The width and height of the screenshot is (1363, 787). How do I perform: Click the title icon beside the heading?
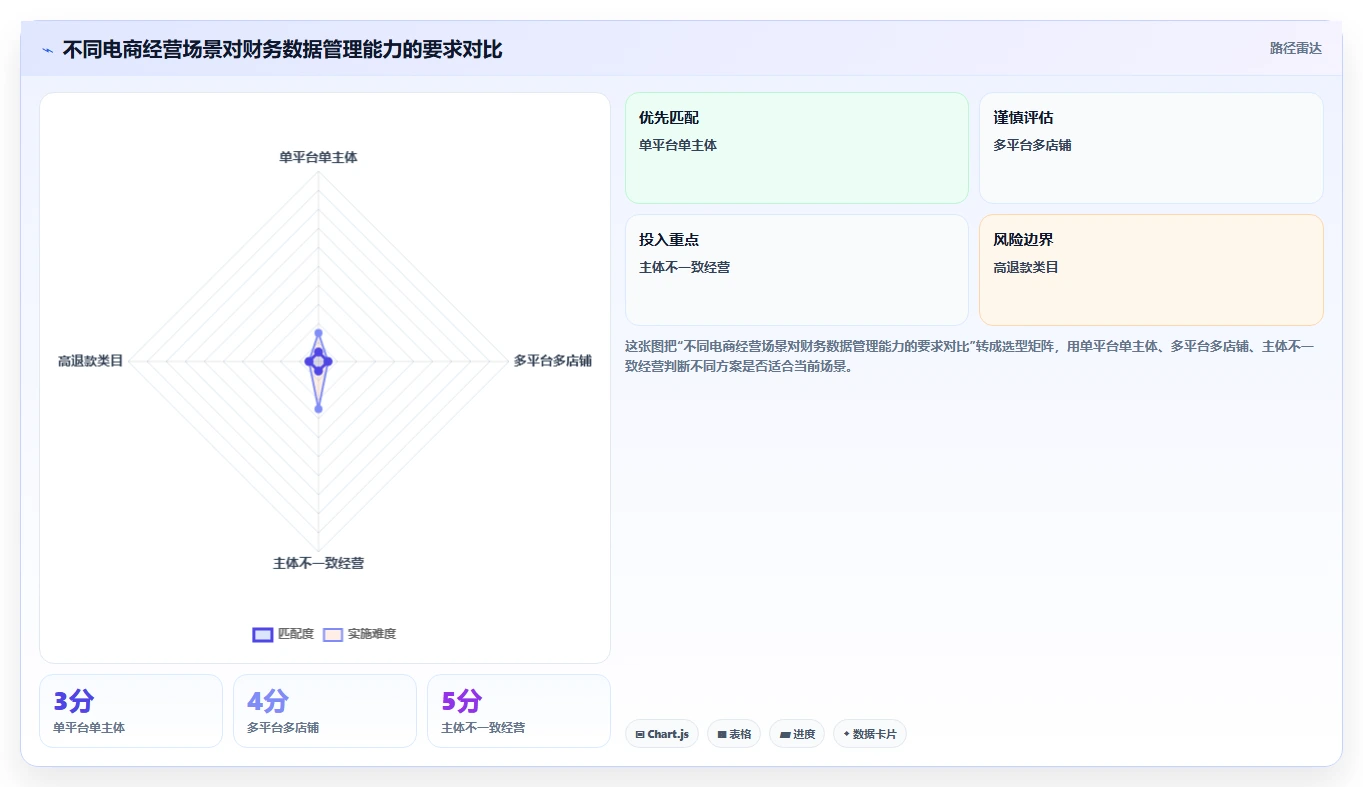click(48, 50)
